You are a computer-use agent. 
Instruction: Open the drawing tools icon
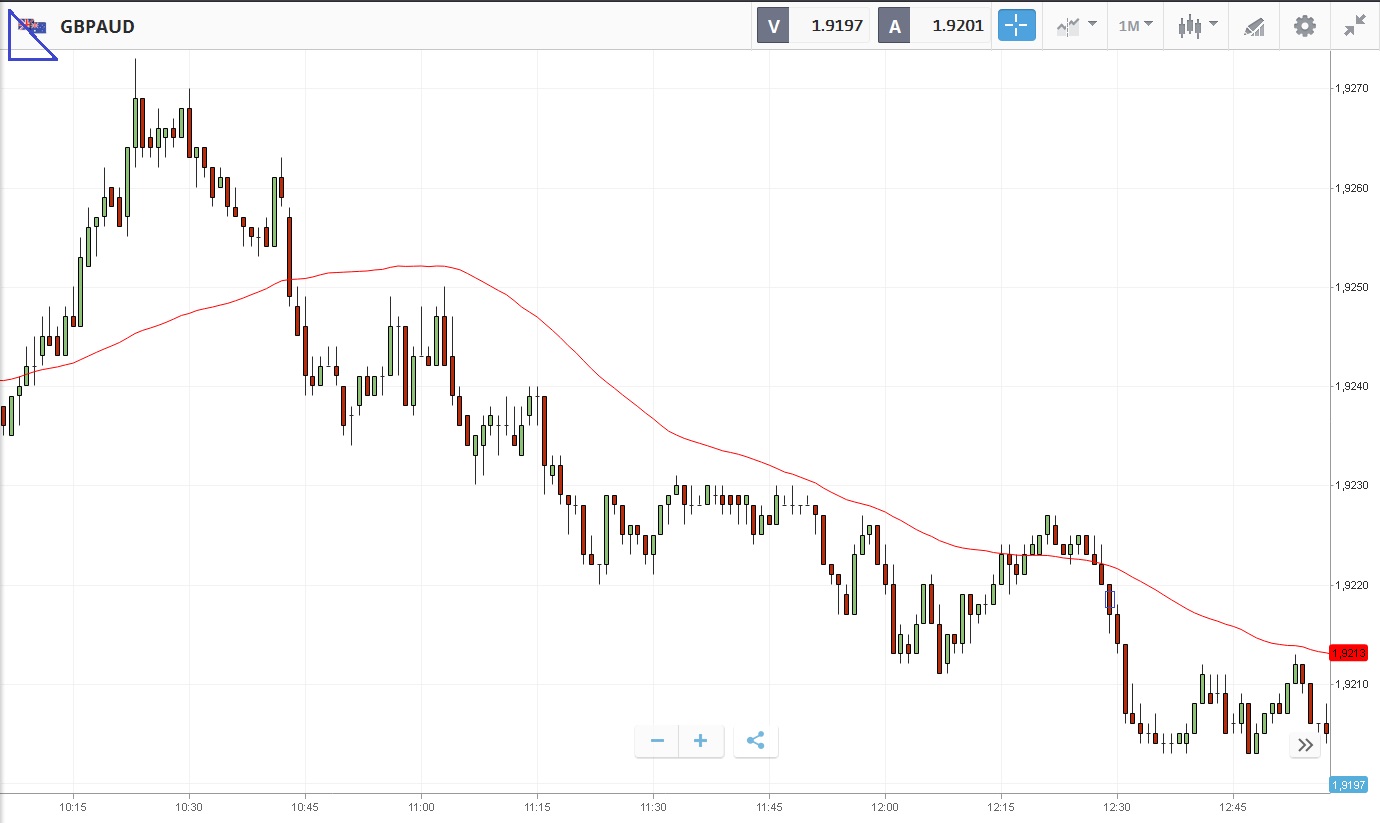click(x=1254, y=26)
